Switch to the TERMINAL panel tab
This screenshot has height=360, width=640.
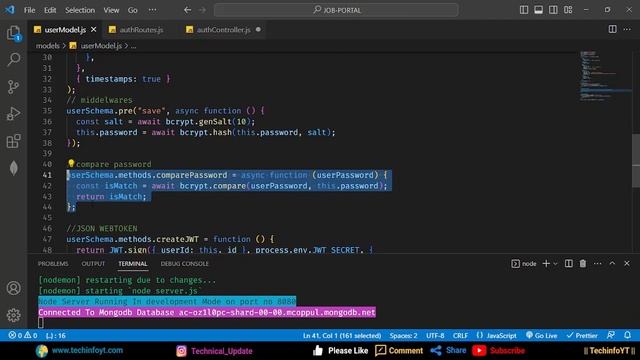point(133,264)
